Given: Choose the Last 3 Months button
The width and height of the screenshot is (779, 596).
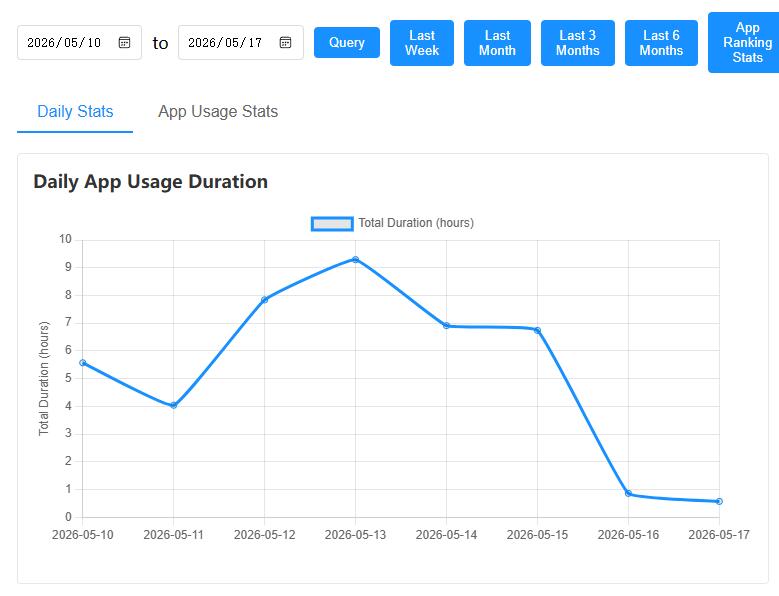Looking at the screenshot, I should click(578, 43).
